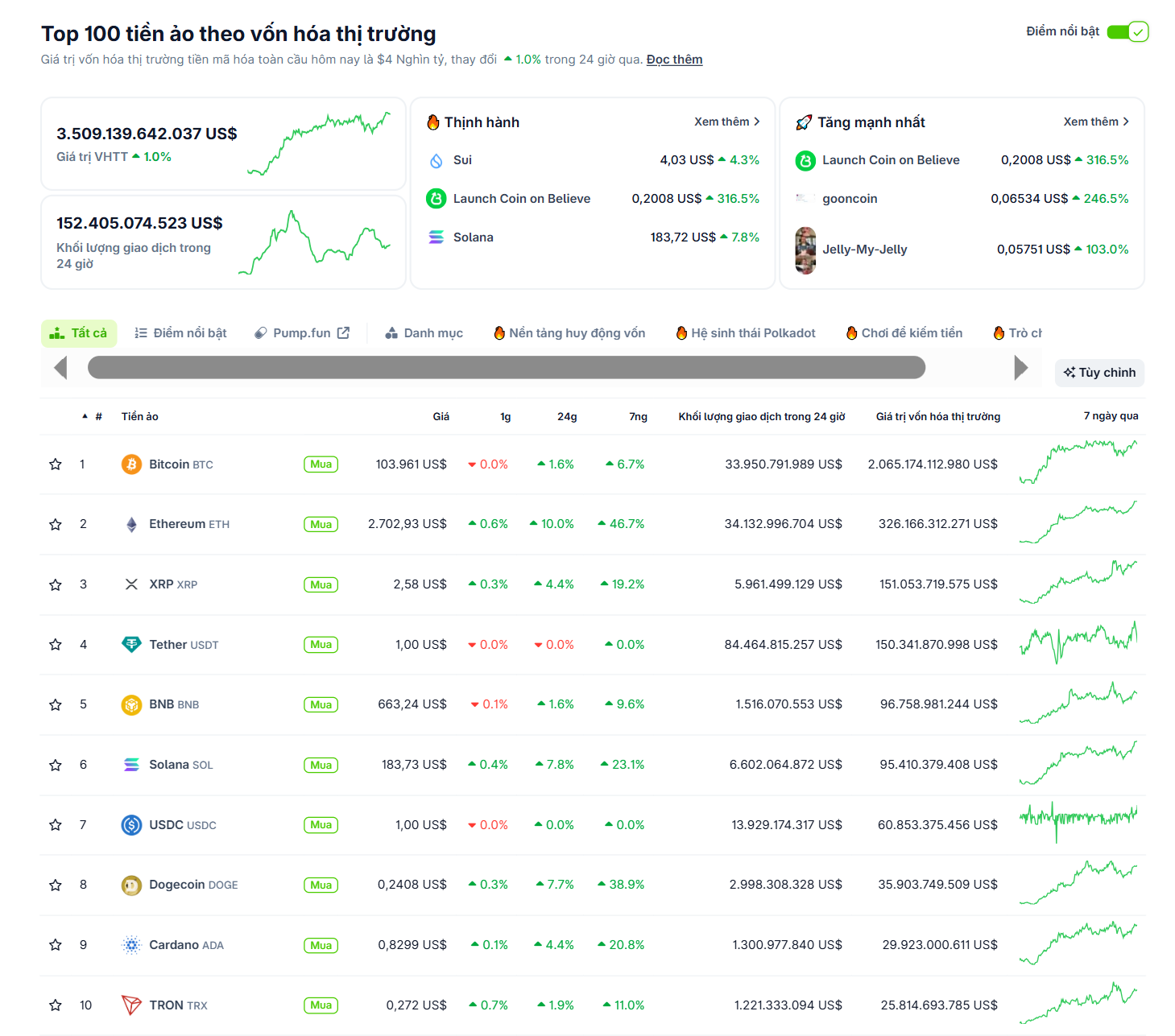Favorite Ethereum with its star icon

(56, 524)
